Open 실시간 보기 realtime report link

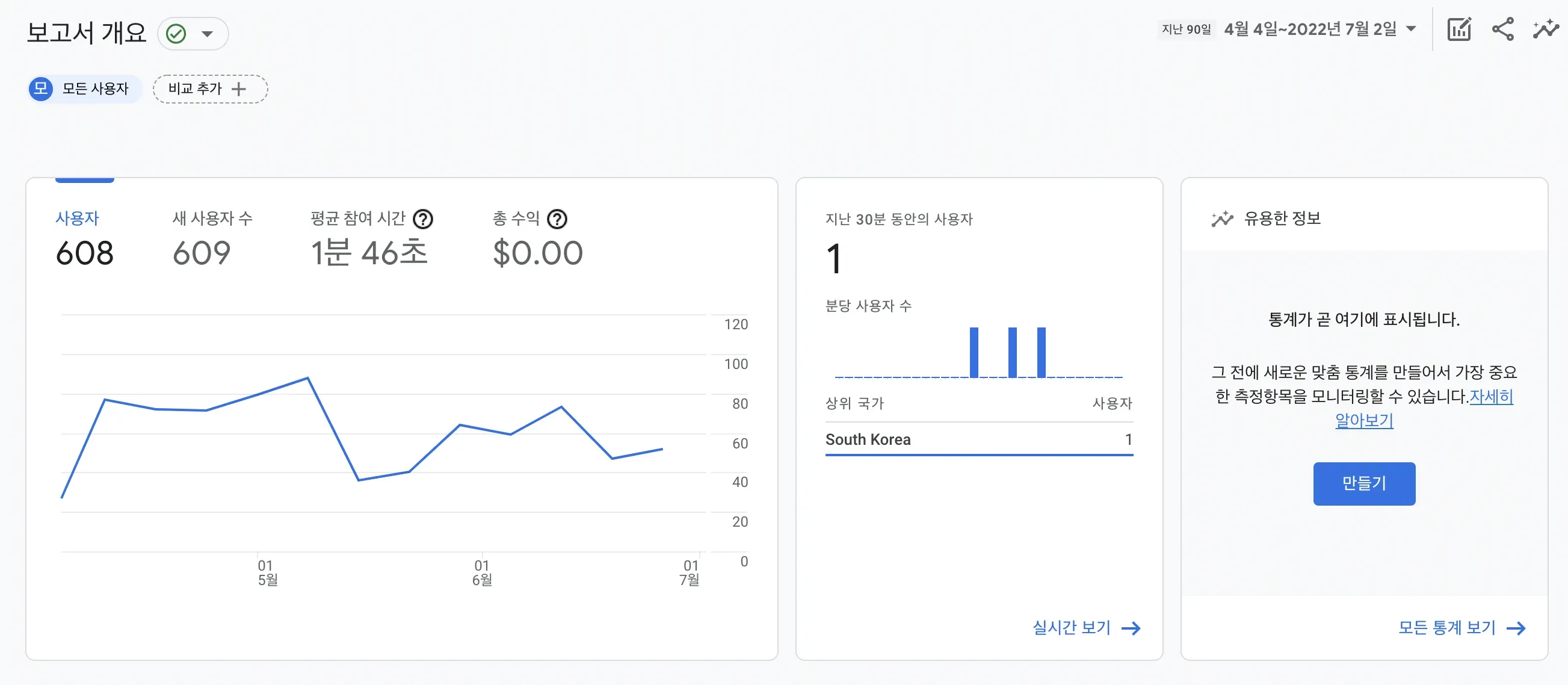point(1072,628)
